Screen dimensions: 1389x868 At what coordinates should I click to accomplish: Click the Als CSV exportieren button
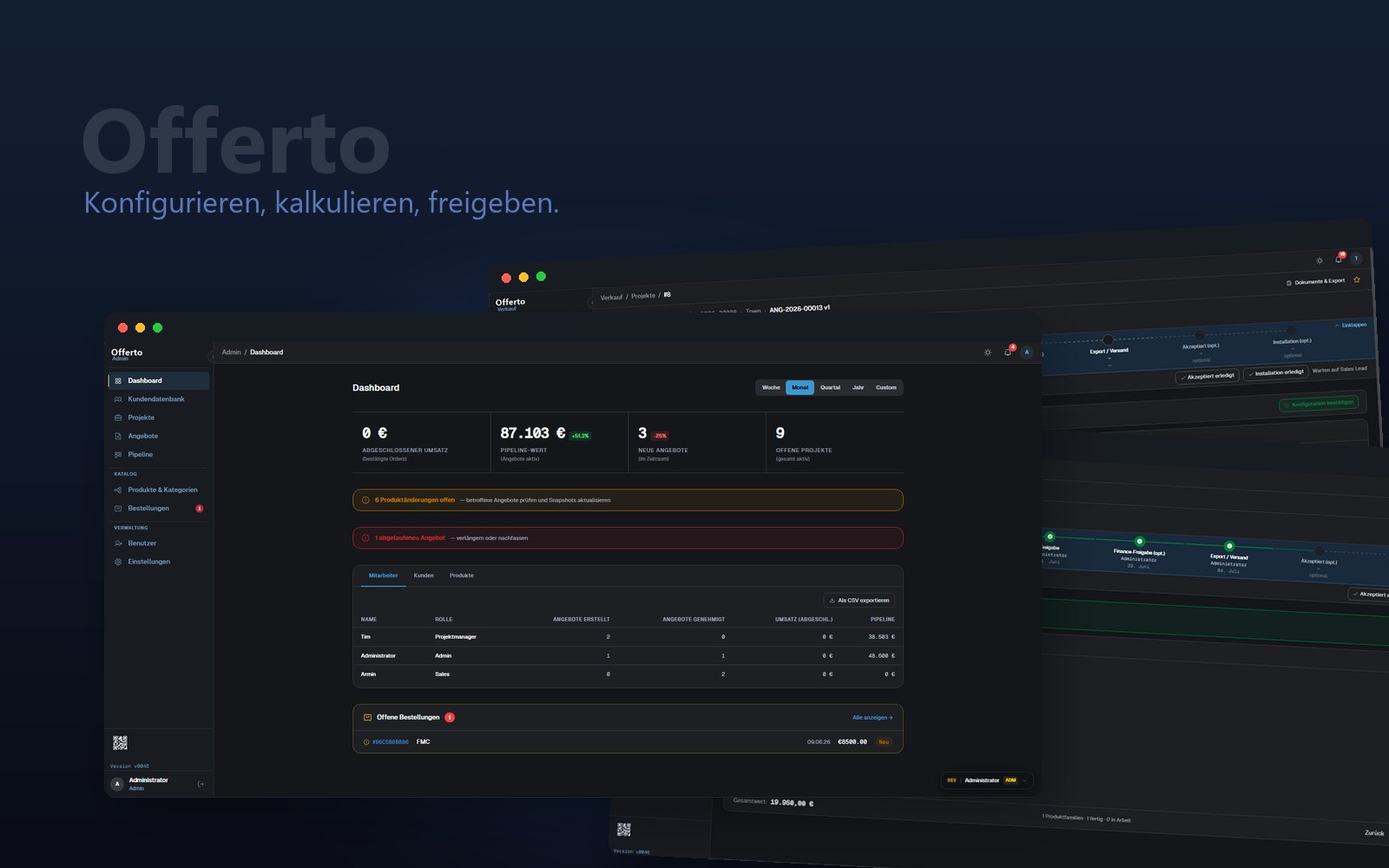pyautogui.click(x=859, y=601)
